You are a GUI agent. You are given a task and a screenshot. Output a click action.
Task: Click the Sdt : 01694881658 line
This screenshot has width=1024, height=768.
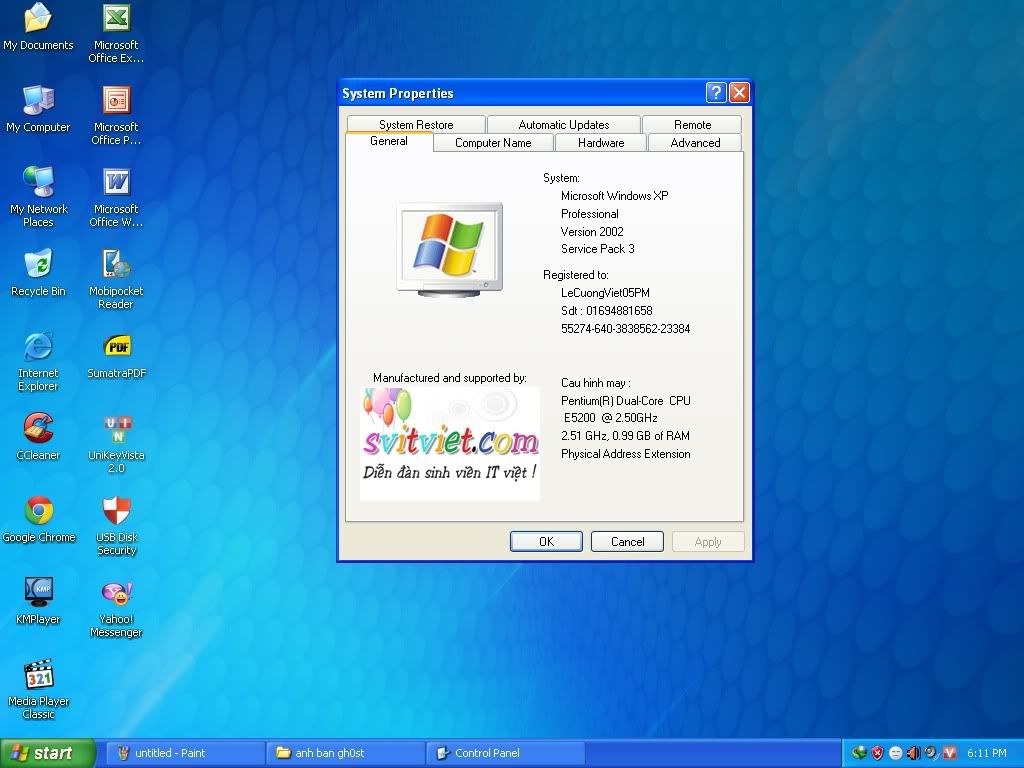coord(607,311)
